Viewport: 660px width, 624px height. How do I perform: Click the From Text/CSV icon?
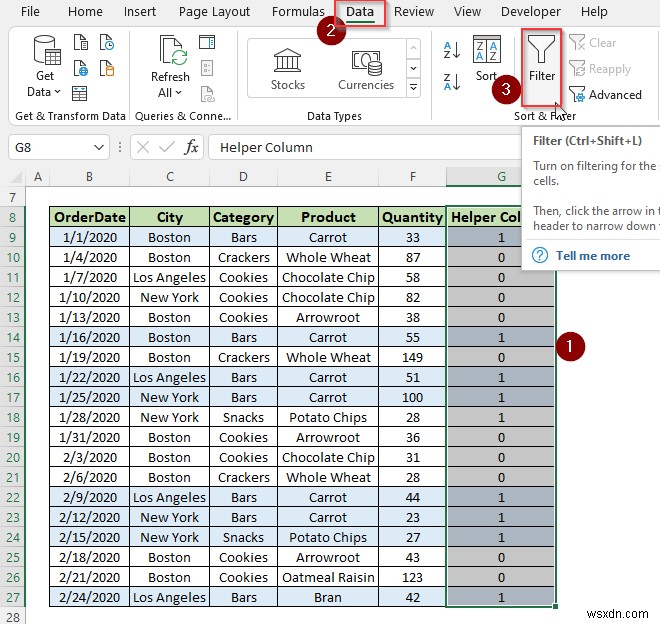coord(81,43)
